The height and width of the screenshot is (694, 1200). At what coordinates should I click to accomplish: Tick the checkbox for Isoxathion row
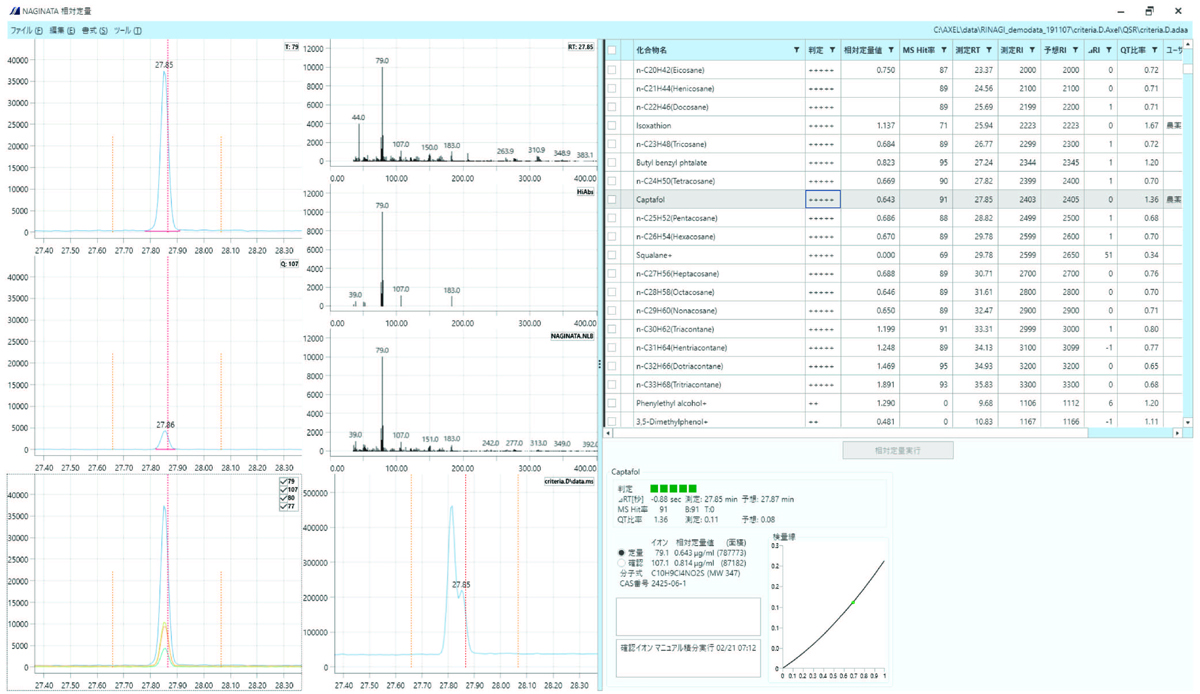pyautogui.click(x=612, y=125)
